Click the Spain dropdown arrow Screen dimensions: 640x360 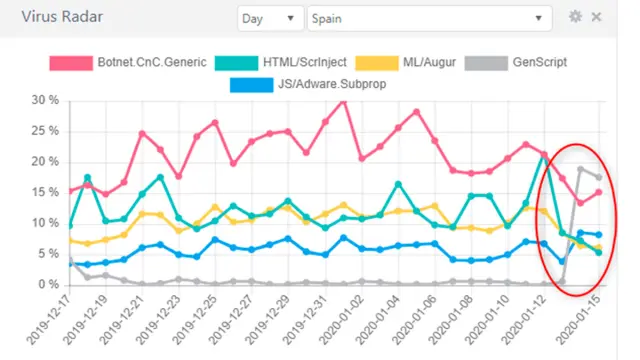(538, 18)
